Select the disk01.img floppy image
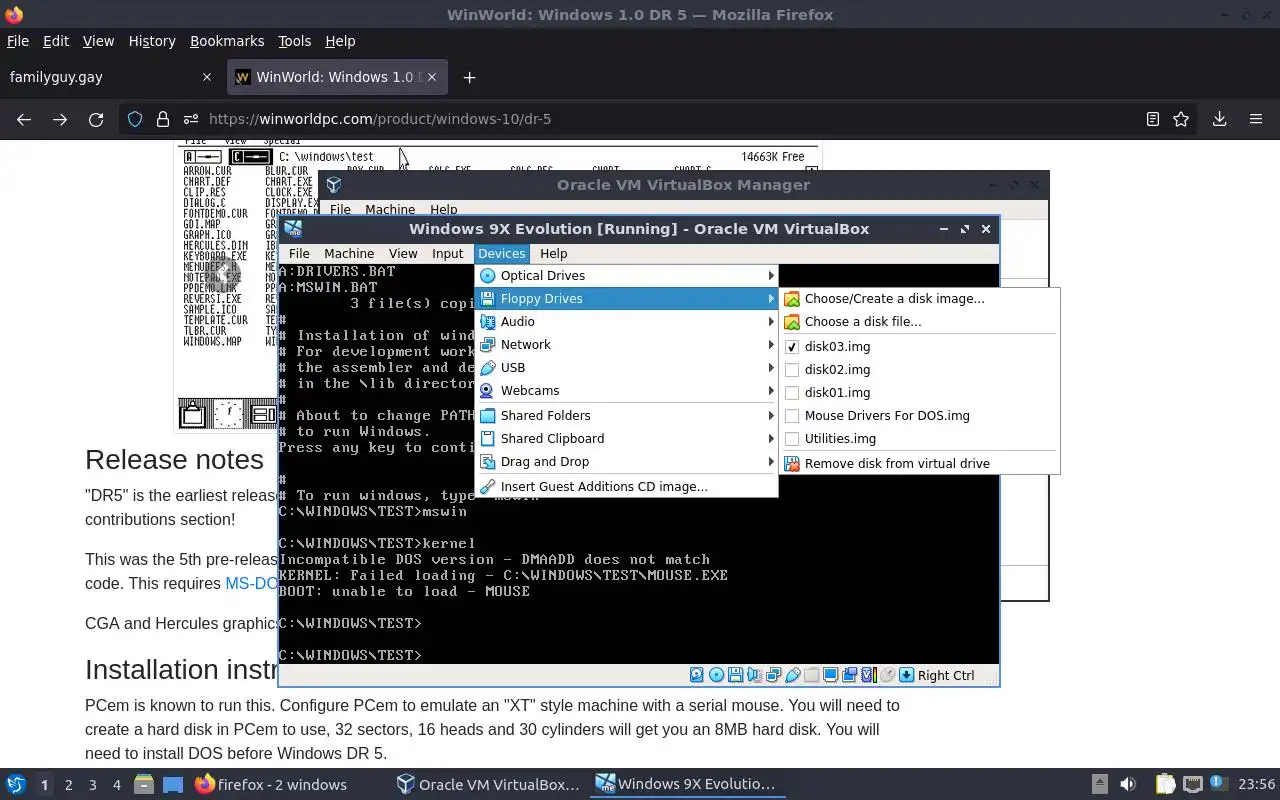This screenshot has height=800, width=1280. click(x=919, y=392)
